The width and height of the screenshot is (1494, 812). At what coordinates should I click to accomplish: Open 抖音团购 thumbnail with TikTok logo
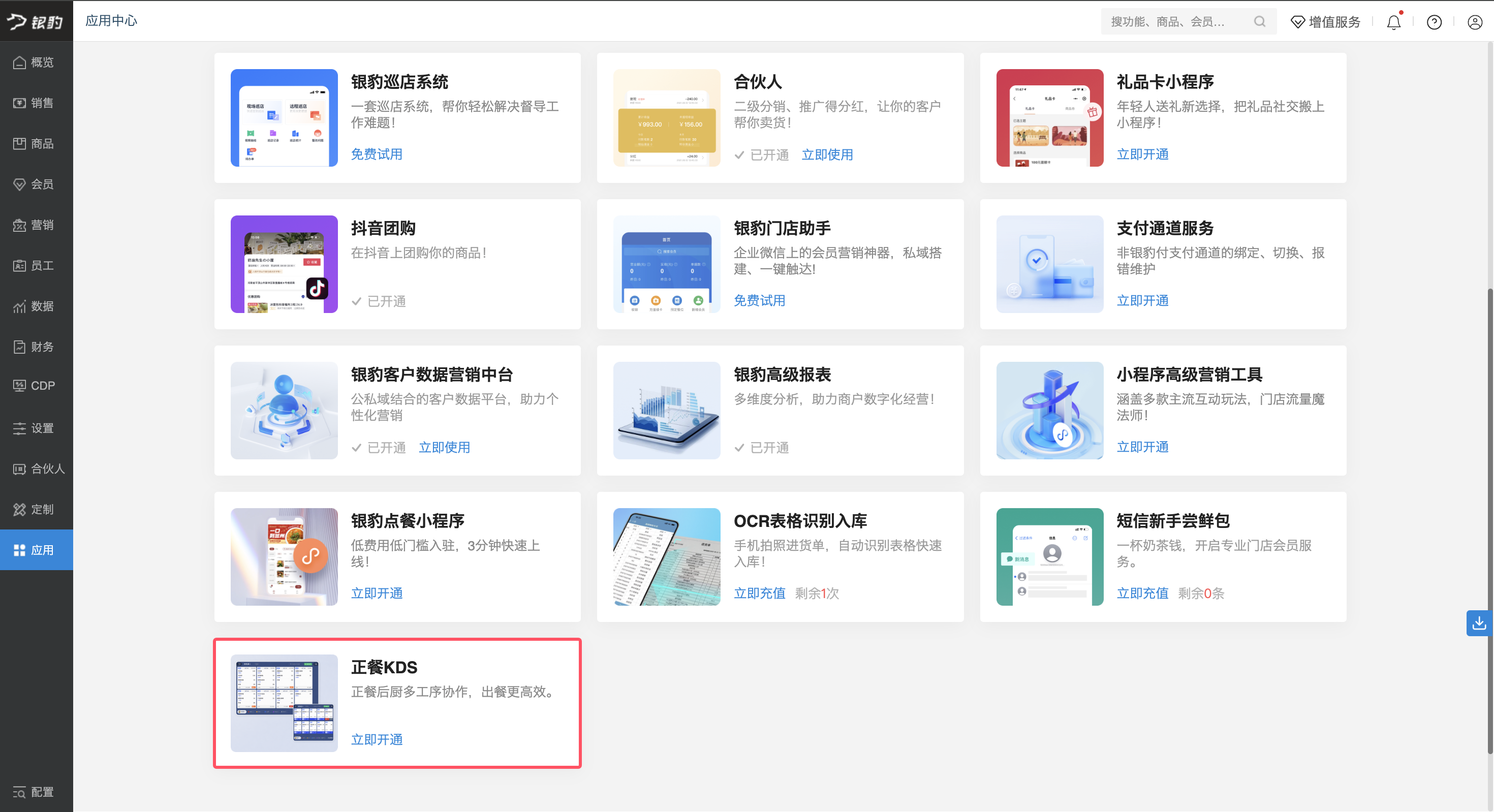(284, 264)
